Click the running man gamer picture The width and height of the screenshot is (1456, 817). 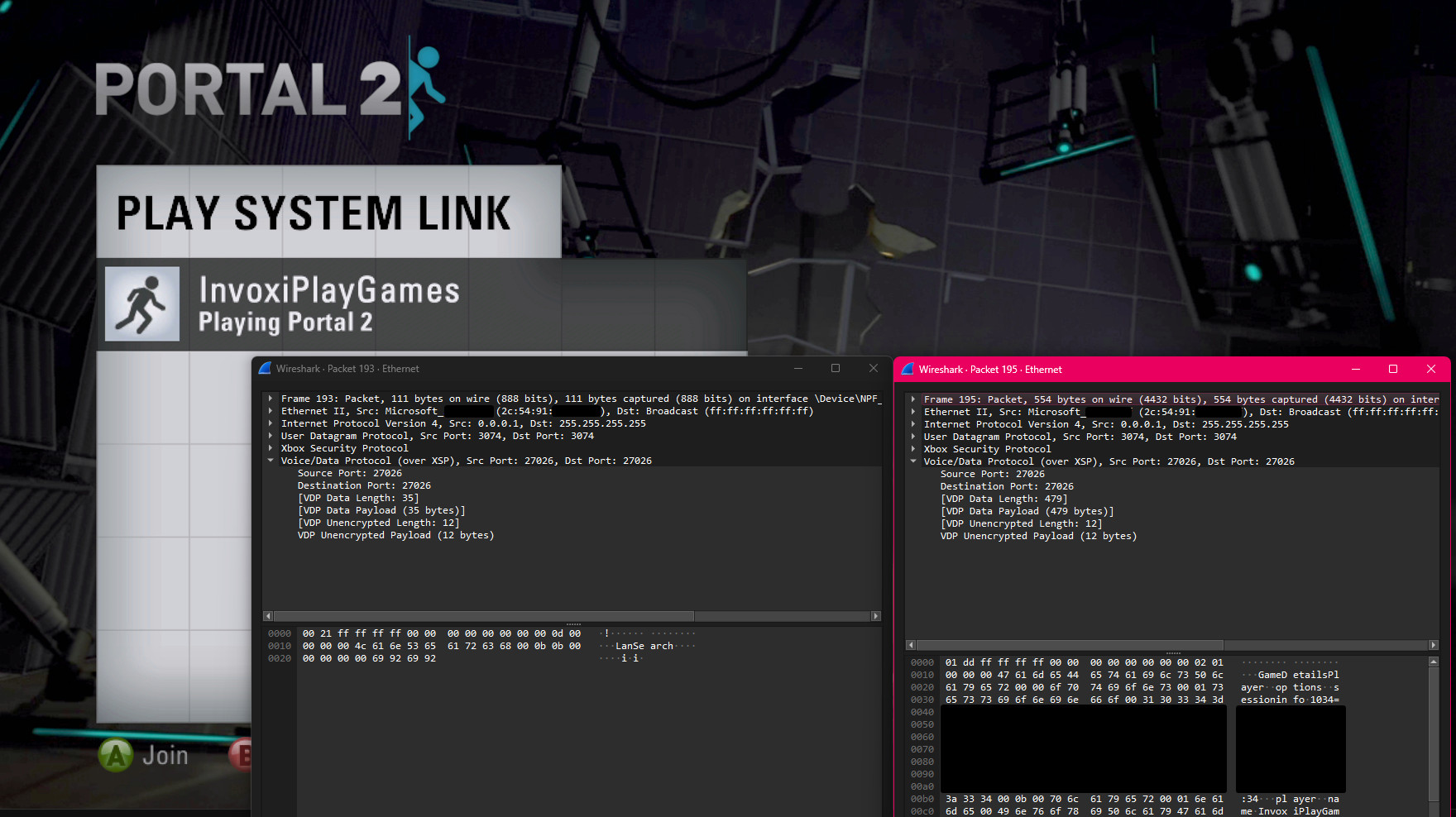[x=142, y=303]
